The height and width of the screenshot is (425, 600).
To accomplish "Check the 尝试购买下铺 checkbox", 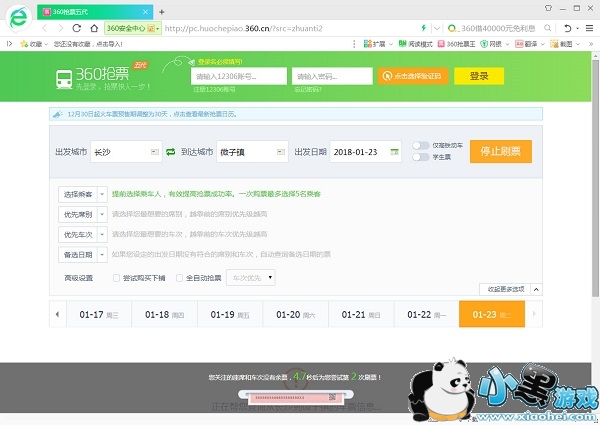I will click(x=116, y=278).
